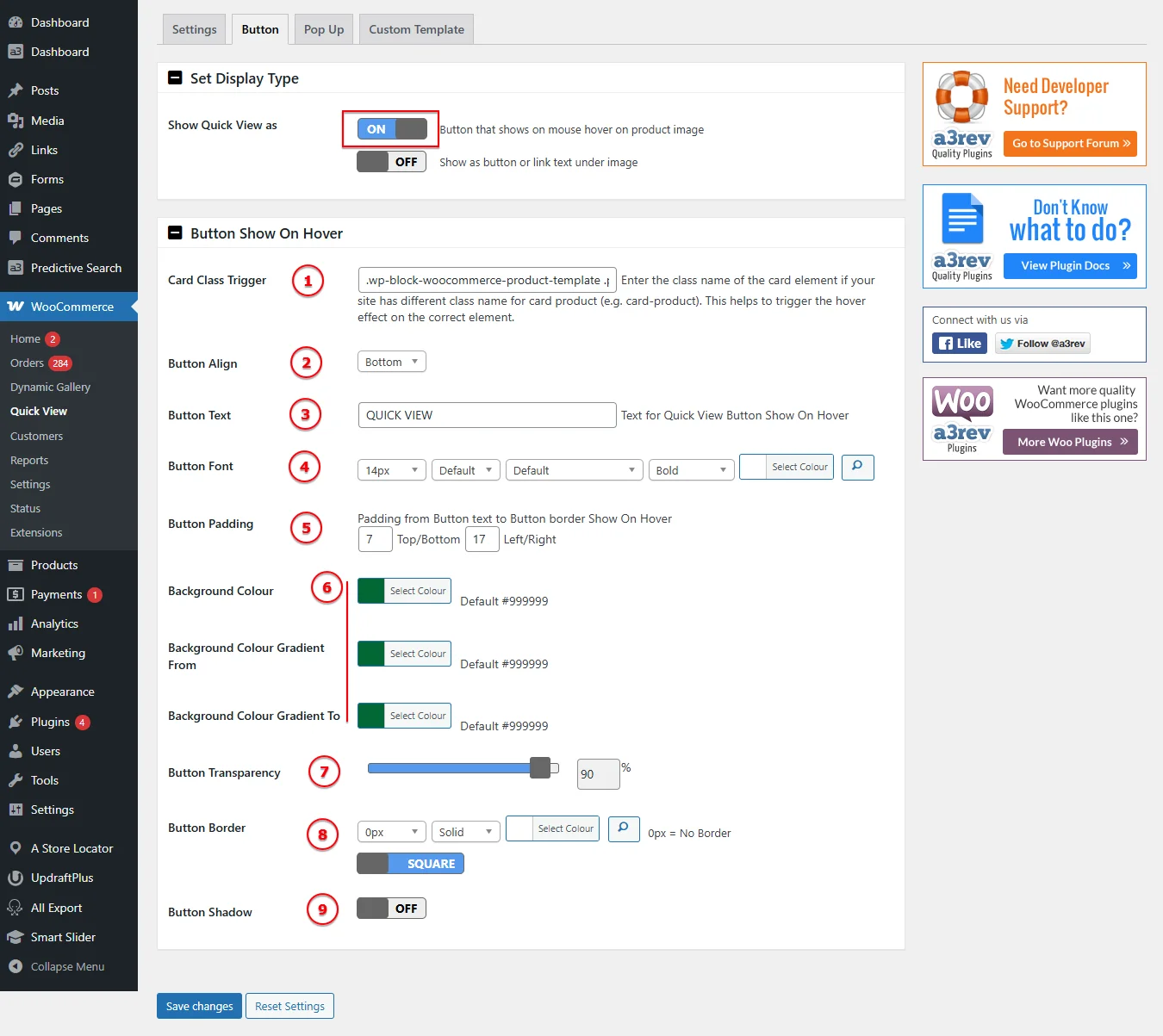Click the Collapse Menu arrow icon

(16, 966)
